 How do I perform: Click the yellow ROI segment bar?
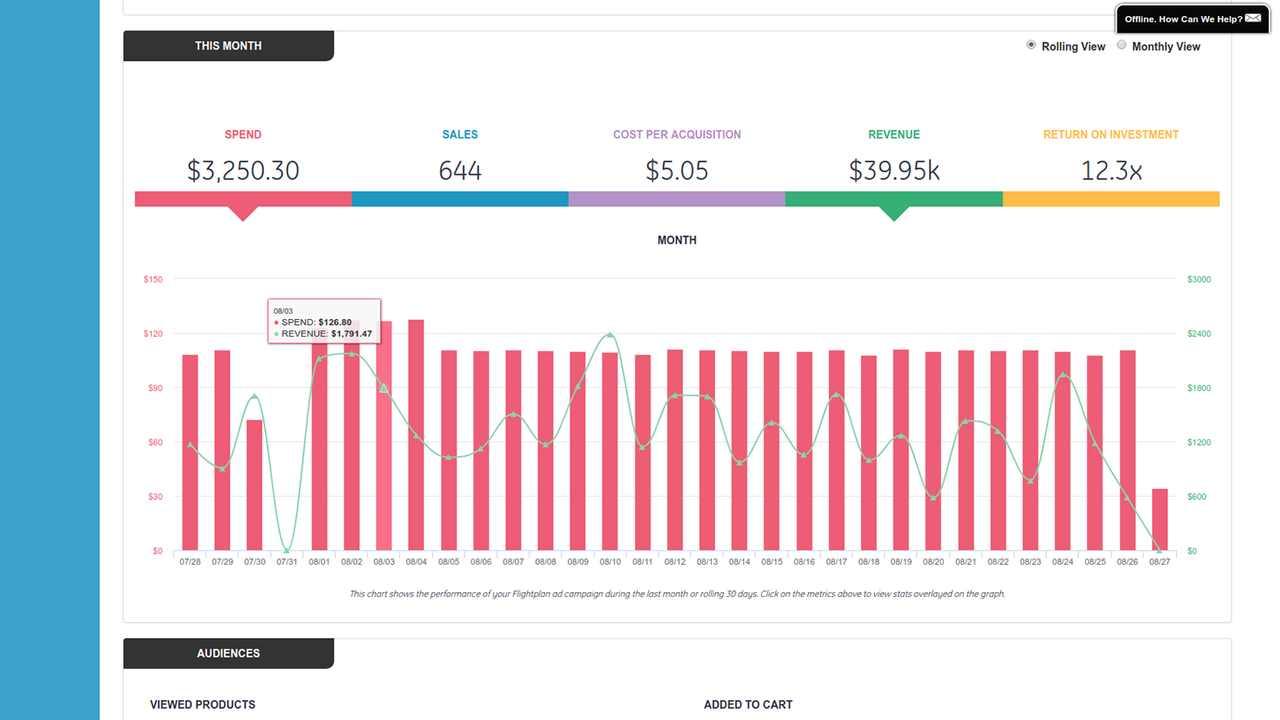(x=1111, y=198)
